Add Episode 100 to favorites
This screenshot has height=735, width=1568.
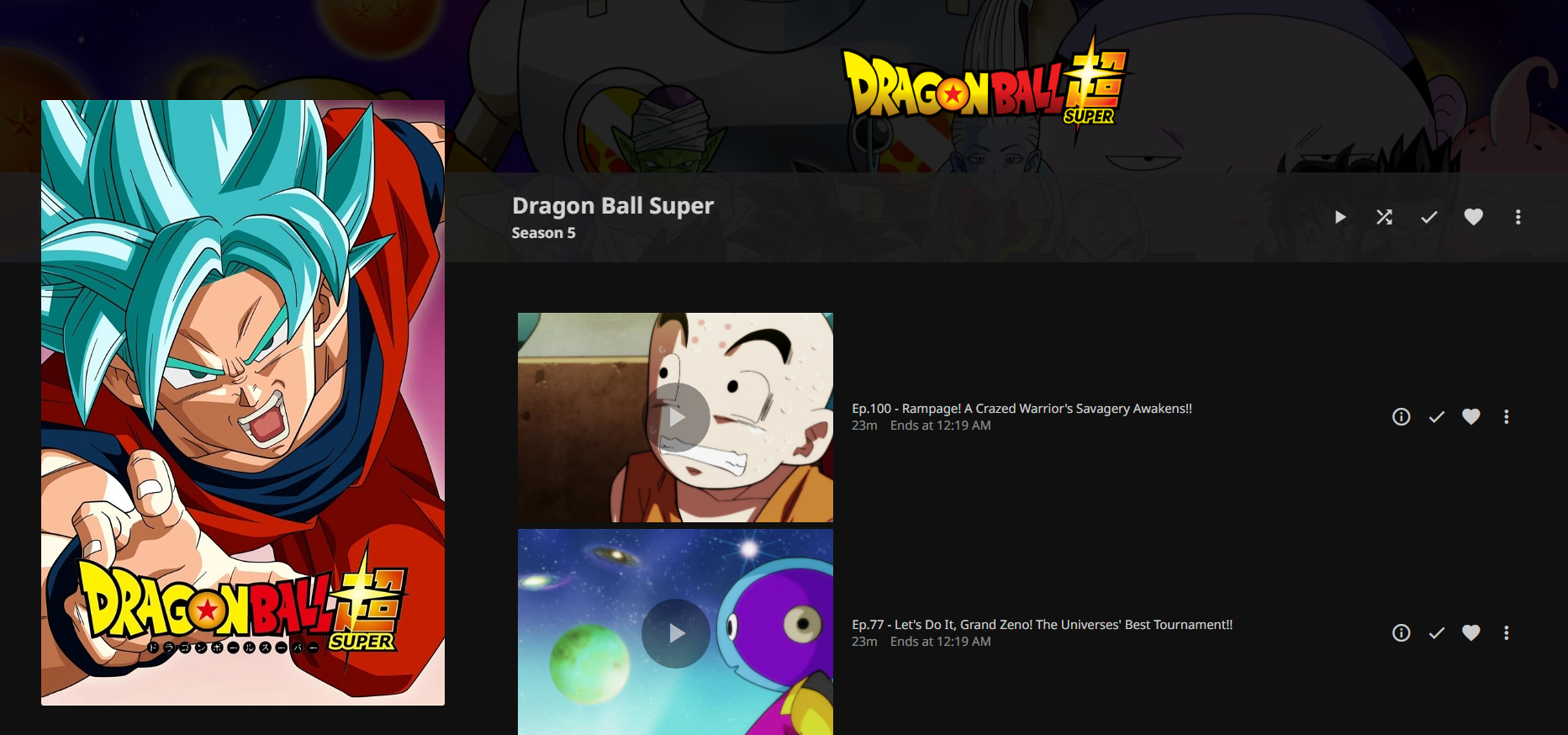(x=1470, y=416)
